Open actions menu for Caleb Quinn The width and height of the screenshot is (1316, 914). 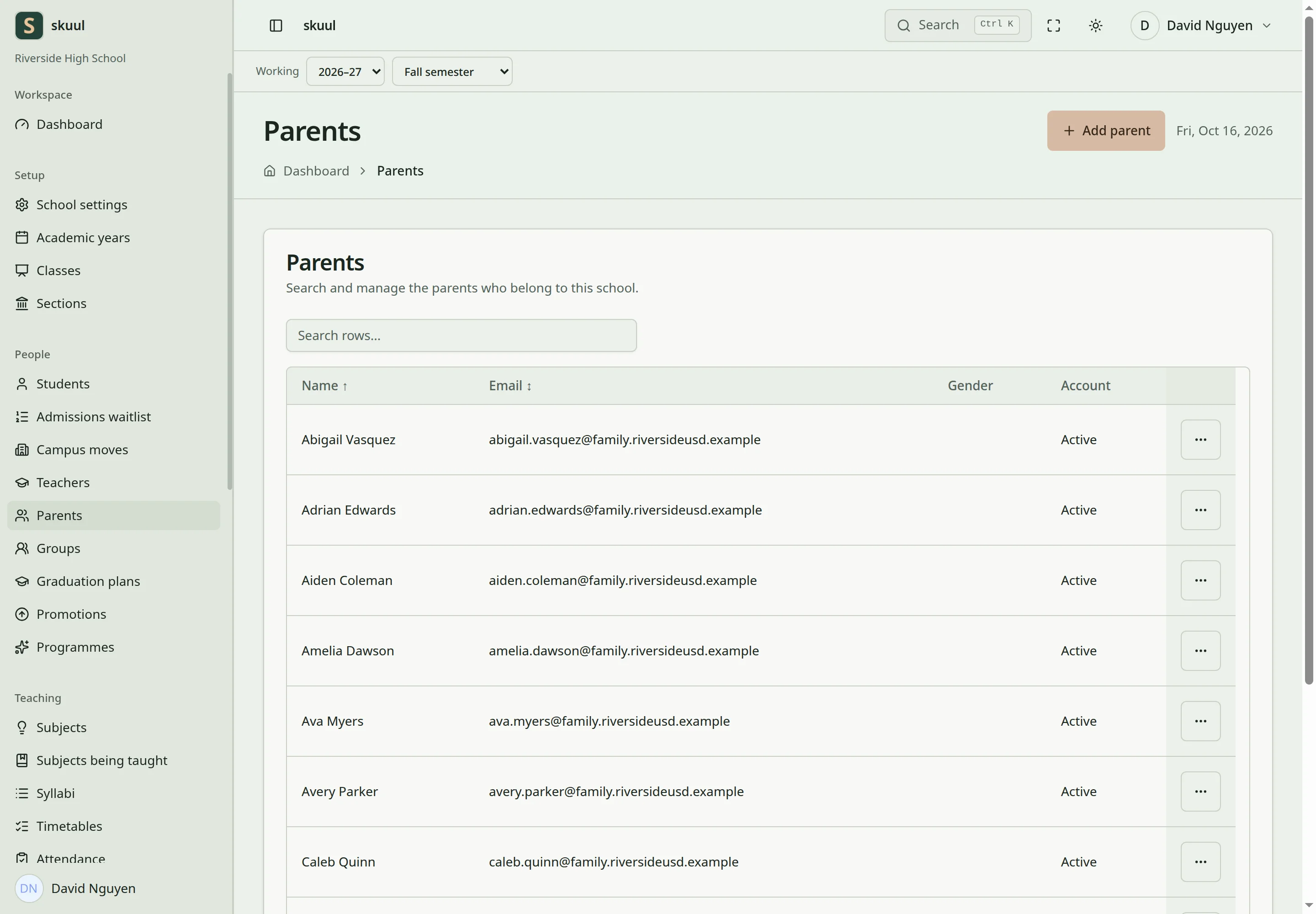[x=1200, y=862]
